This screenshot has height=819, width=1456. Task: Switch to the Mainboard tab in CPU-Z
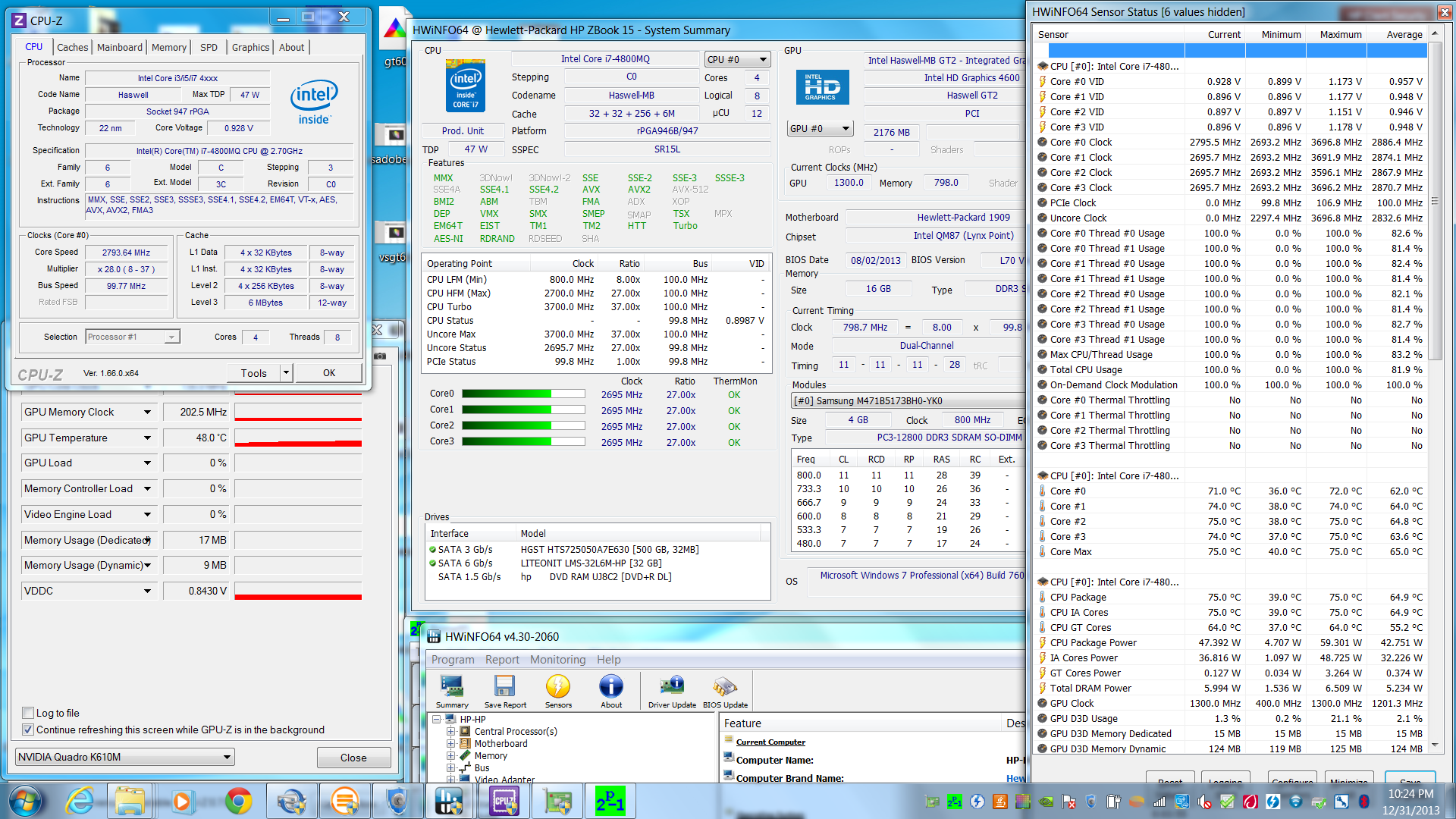119,47
